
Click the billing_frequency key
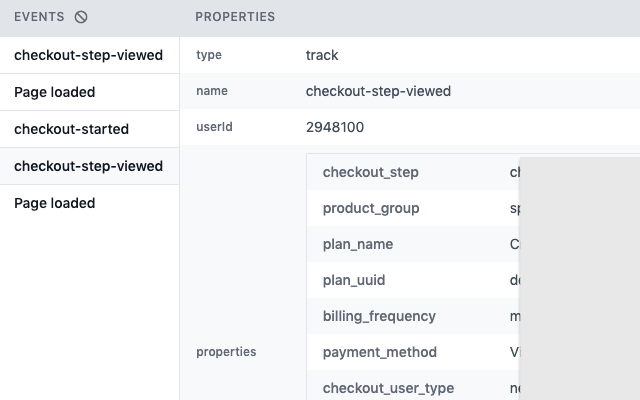point(379,316)
